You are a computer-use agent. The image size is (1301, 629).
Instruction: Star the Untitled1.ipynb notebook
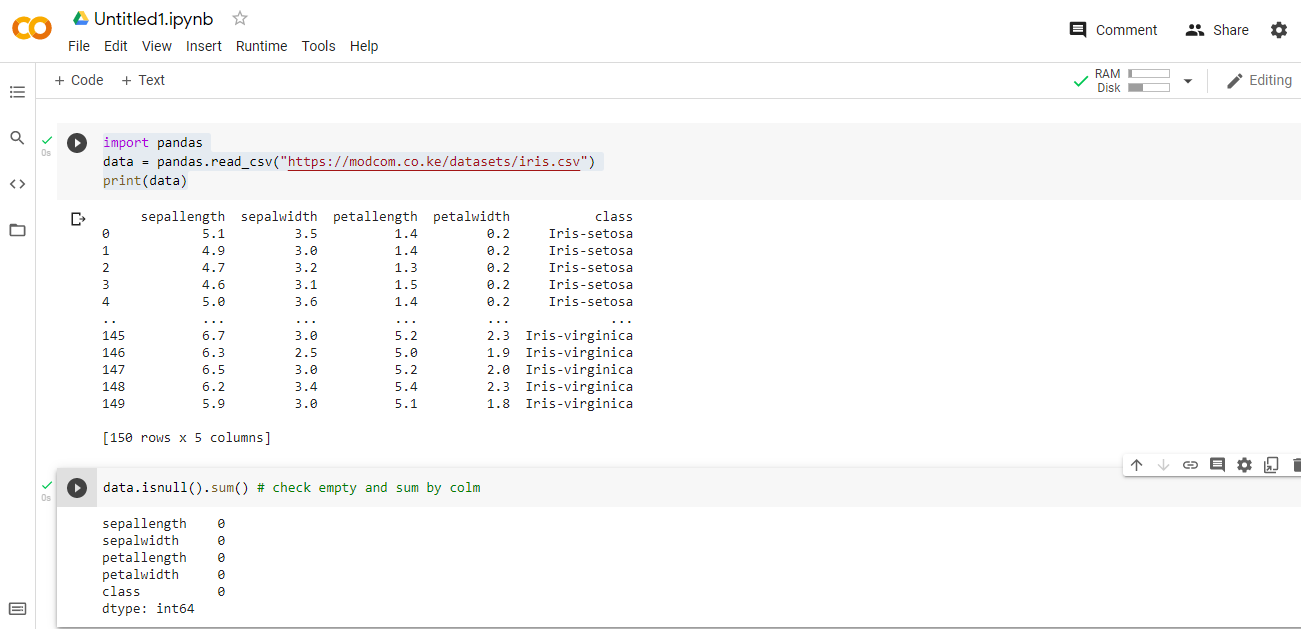point(238,17)
